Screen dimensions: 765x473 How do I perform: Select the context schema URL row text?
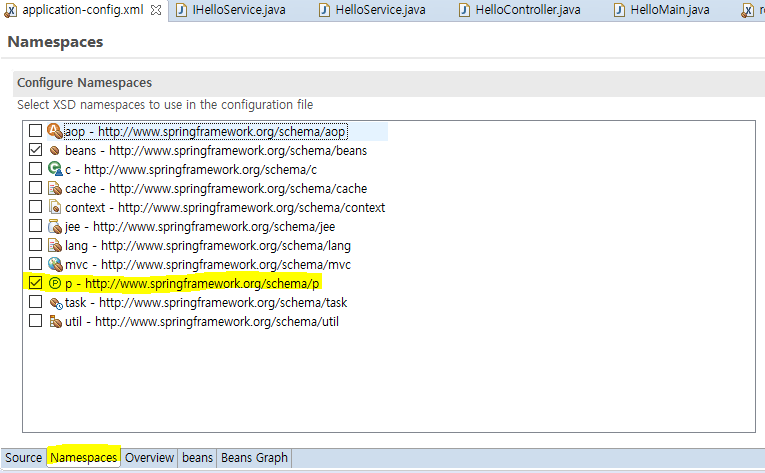tap(225, 208)
